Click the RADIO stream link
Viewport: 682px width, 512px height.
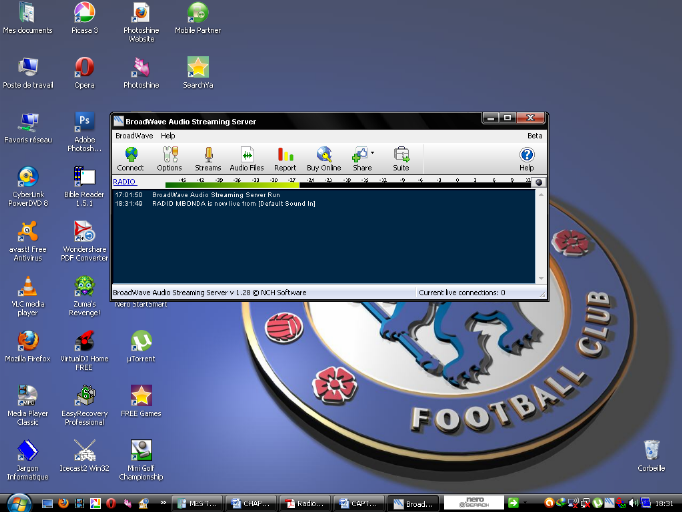[x=124, y=182]
